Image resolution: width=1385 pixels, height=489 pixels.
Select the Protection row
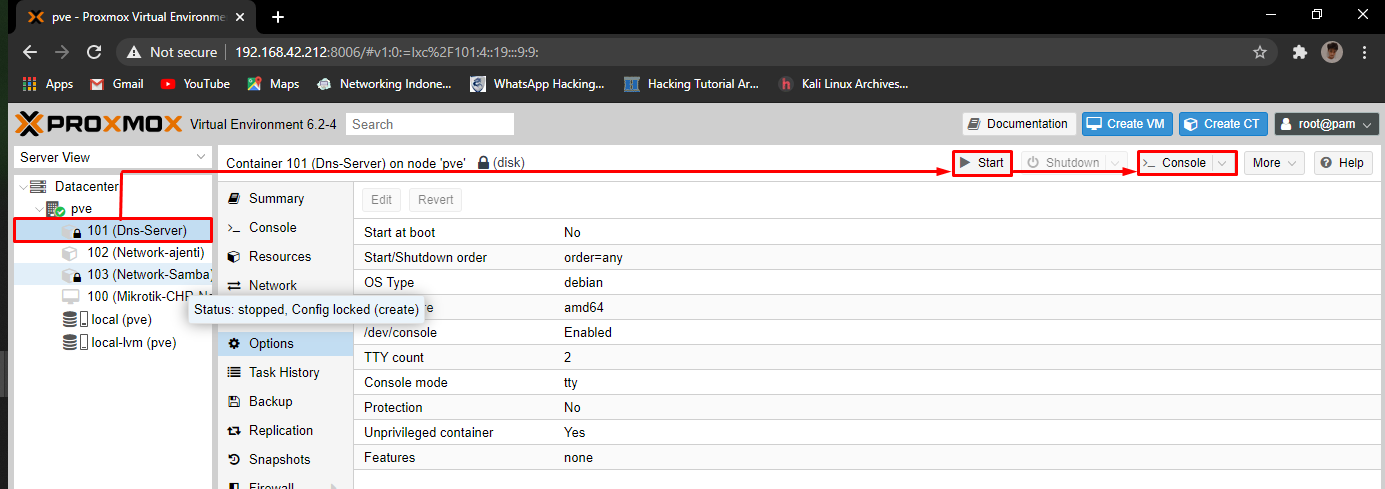[869, 407]
